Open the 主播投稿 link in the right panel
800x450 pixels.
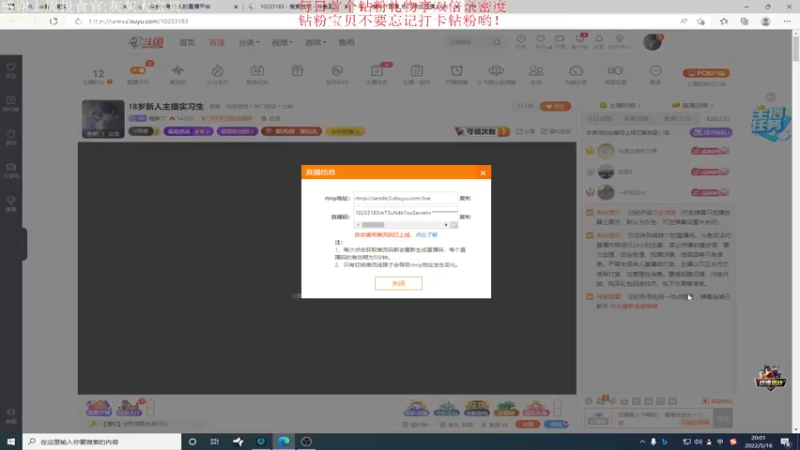click(620, 105)
